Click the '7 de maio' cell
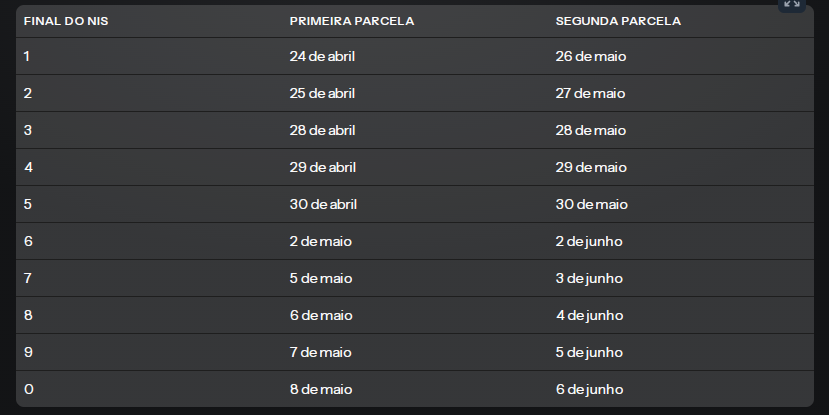 (x=320, y=352)
